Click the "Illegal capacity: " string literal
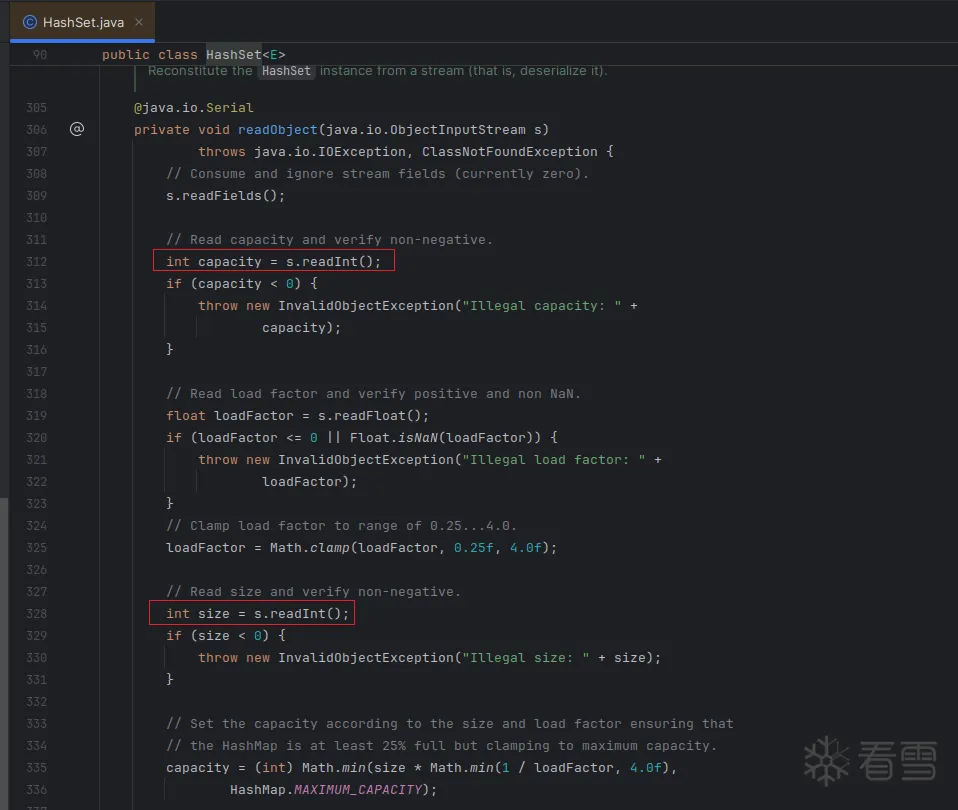Viewport: 958px width, 810px height. (541, 305)
